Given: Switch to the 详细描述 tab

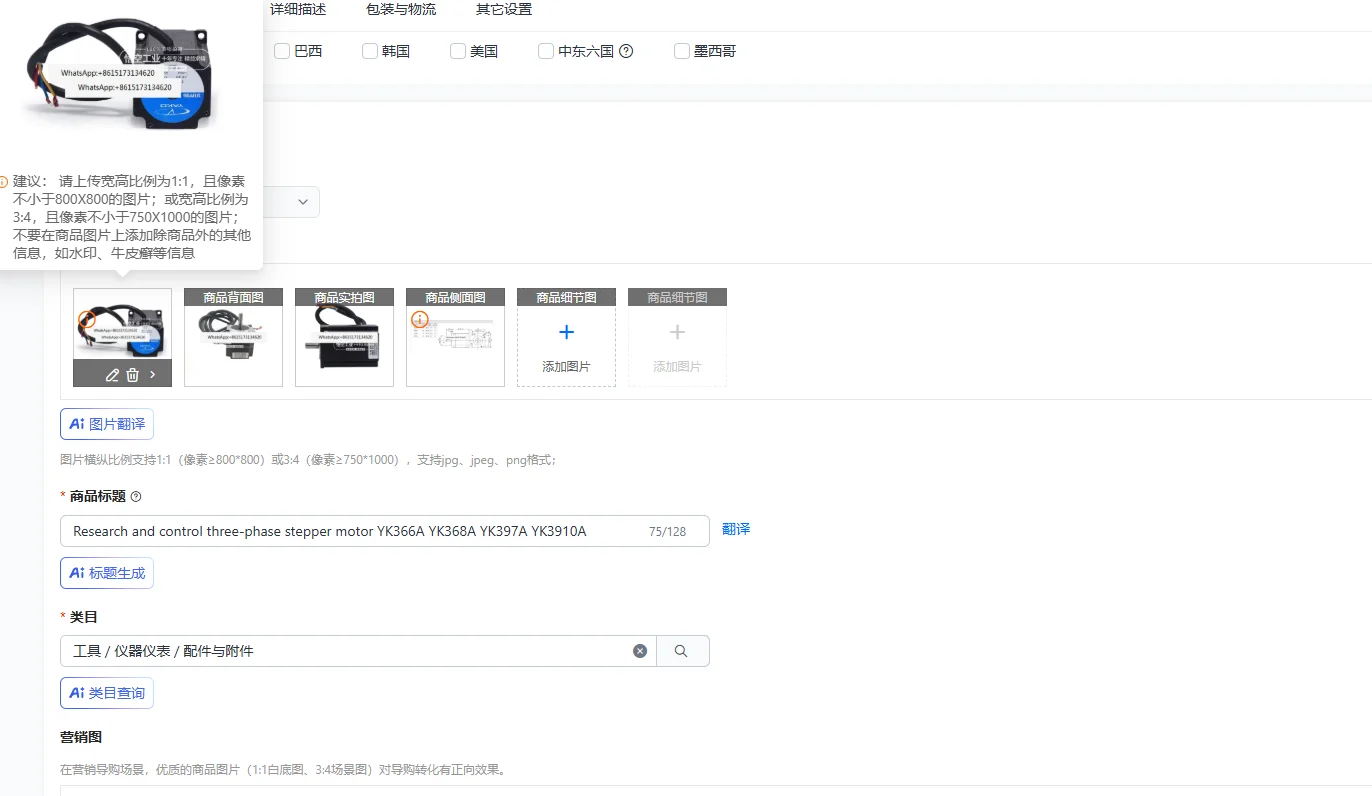Looking at the screenshot, I should (x=298, y=10).
